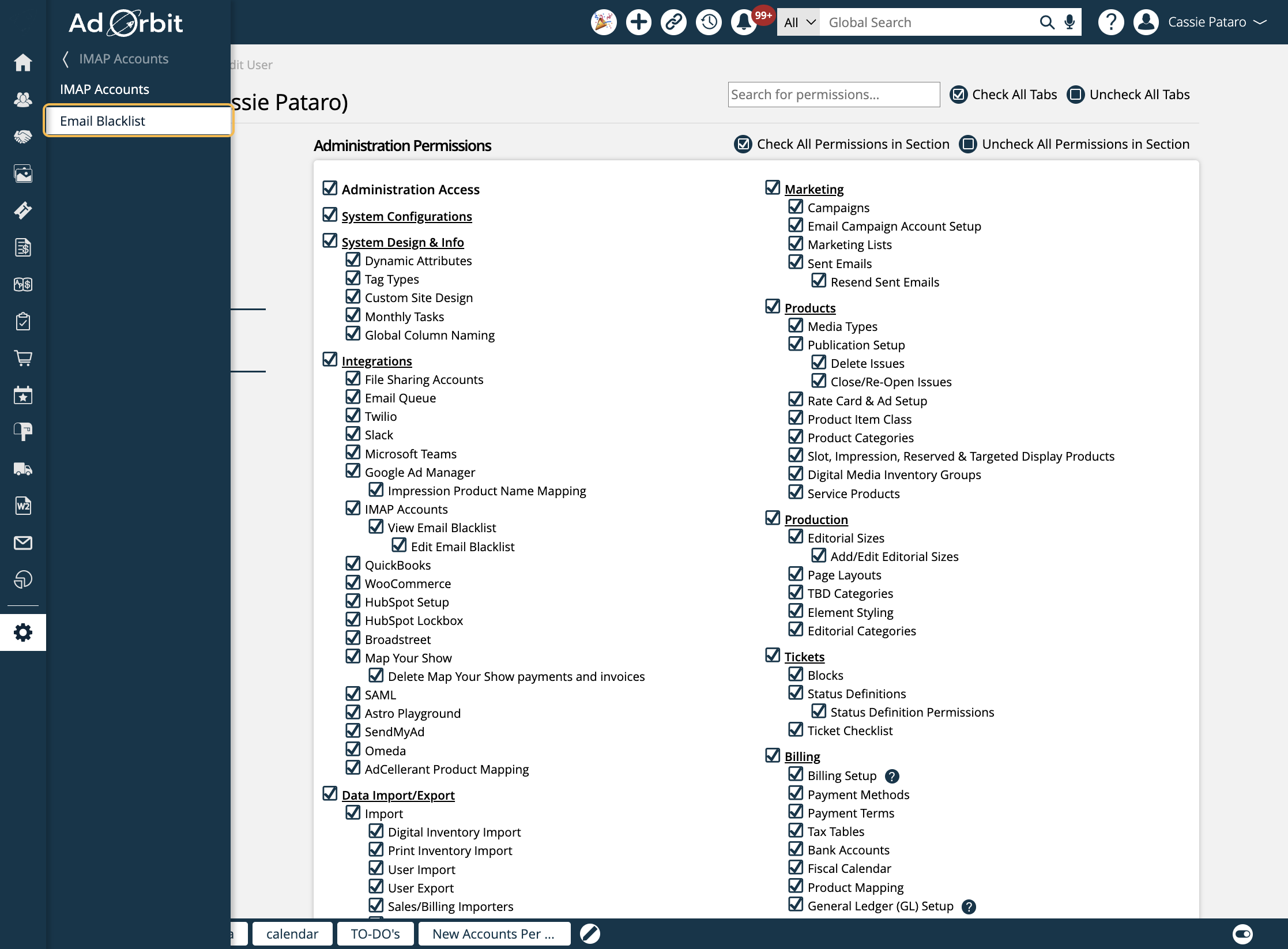
Task: Click Uncheck All Tabs button
Action: (1127, 94)
